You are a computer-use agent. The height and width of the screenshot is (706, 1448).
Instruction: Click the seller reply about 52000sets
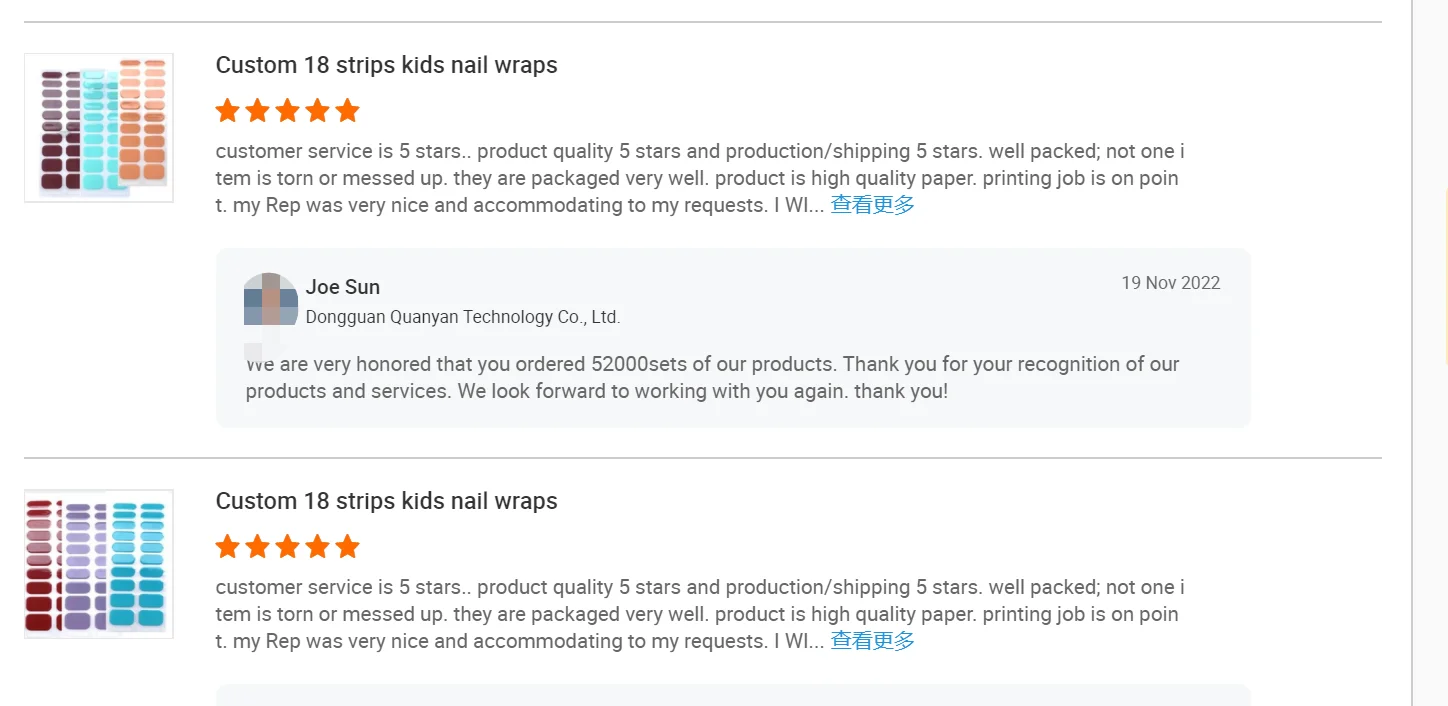[x=712, y=377]
